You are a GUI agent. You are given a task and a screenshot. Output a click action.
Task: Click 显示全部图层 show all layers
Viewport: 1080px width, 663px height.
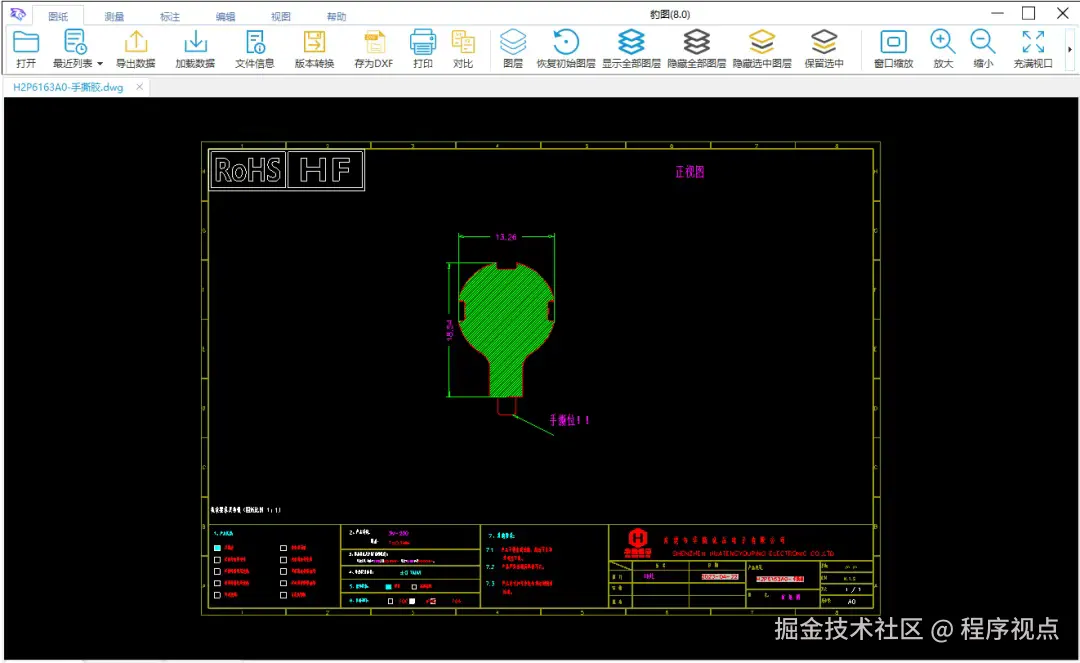(x=631, y=42)
